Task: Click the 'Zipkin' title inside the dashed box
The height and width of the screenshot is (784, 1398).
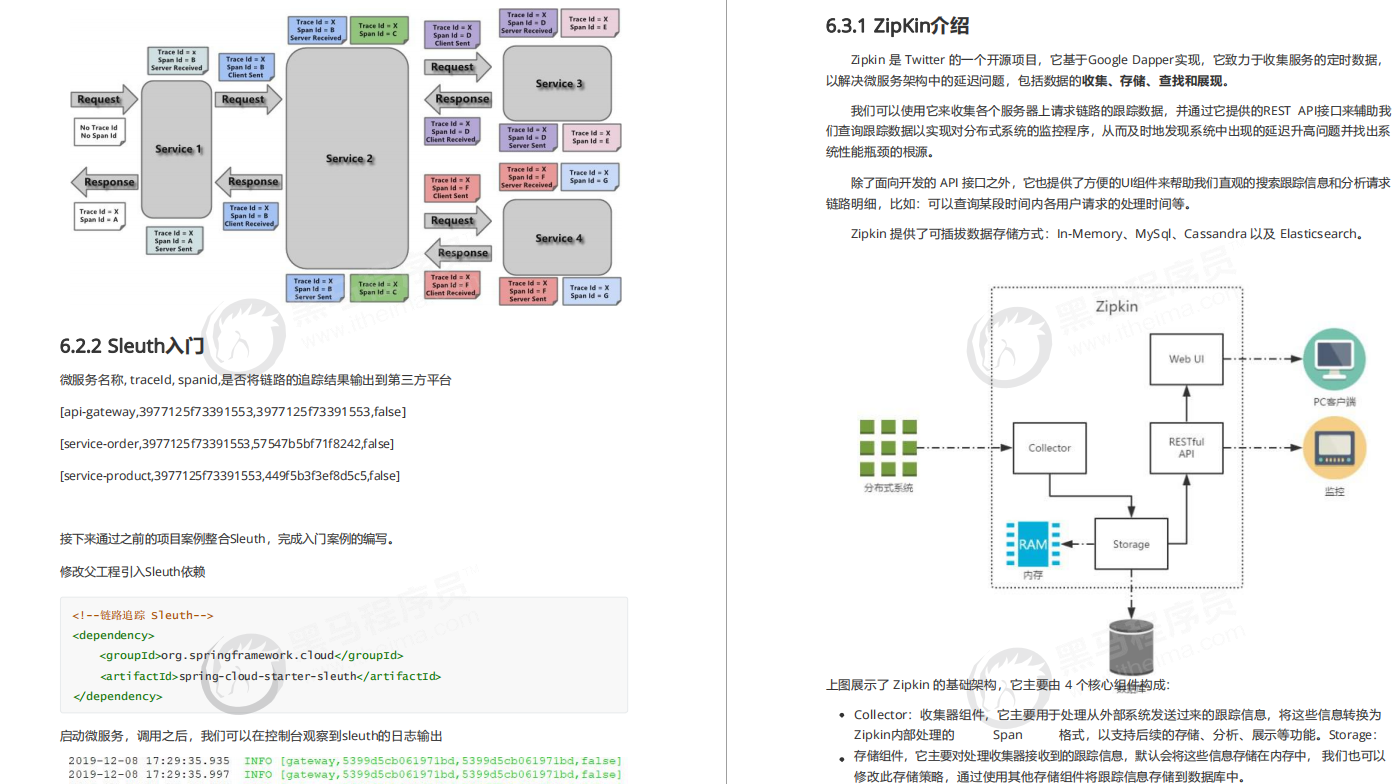Action: click(x=1116, y=306)
